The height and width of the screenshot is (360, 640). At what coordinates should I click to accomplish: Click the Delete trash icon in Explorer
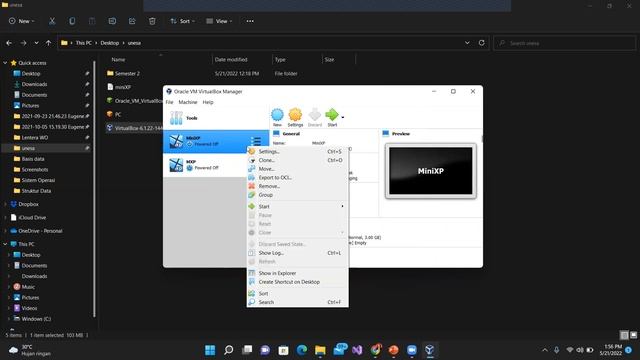click(152, 21)
